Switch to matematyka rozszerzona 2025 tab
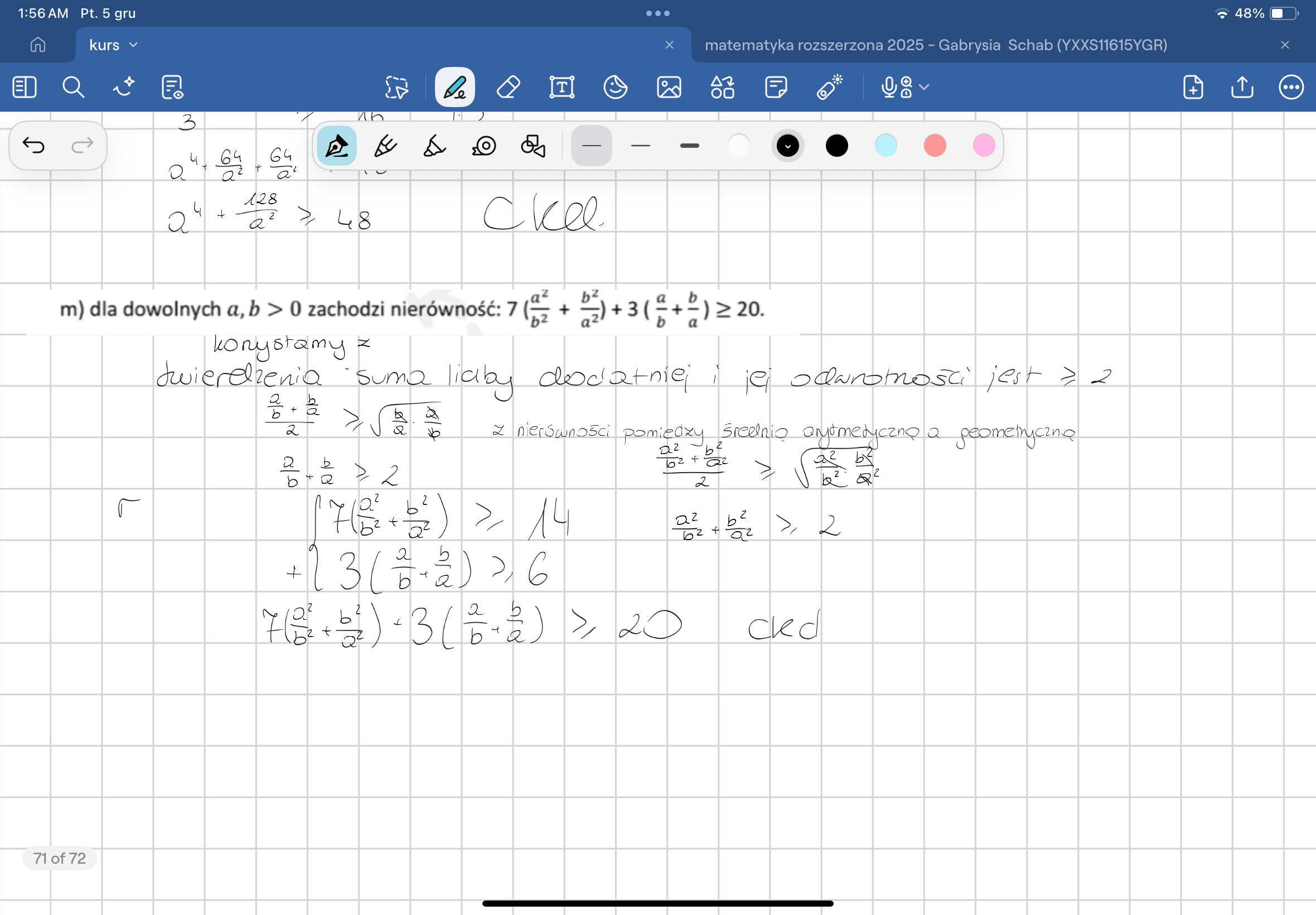Image resolution: width=1316 pixels, height=915 pixels. pyautogui.click(x=935, y=45)
